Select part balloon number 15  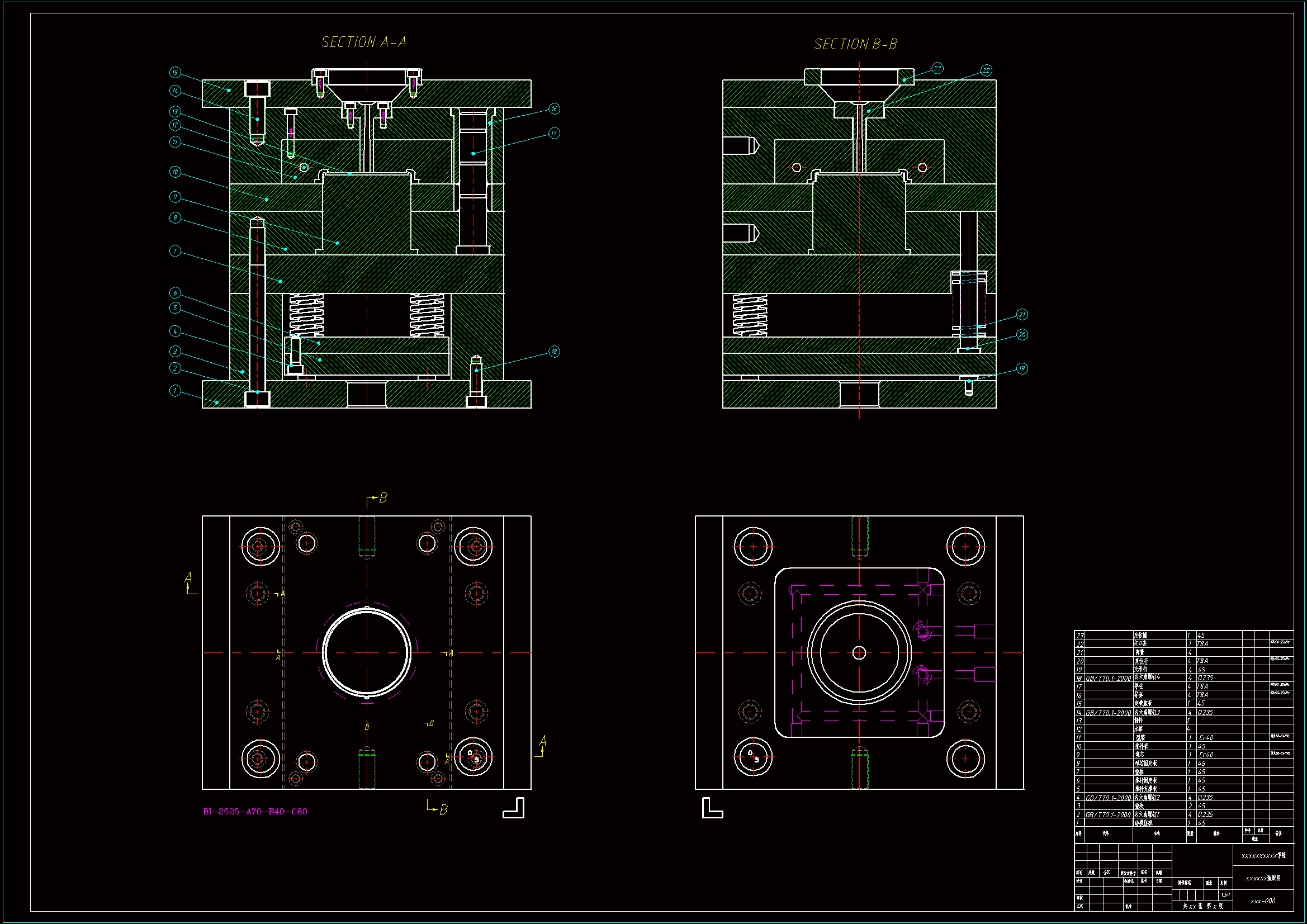point(175,72)
